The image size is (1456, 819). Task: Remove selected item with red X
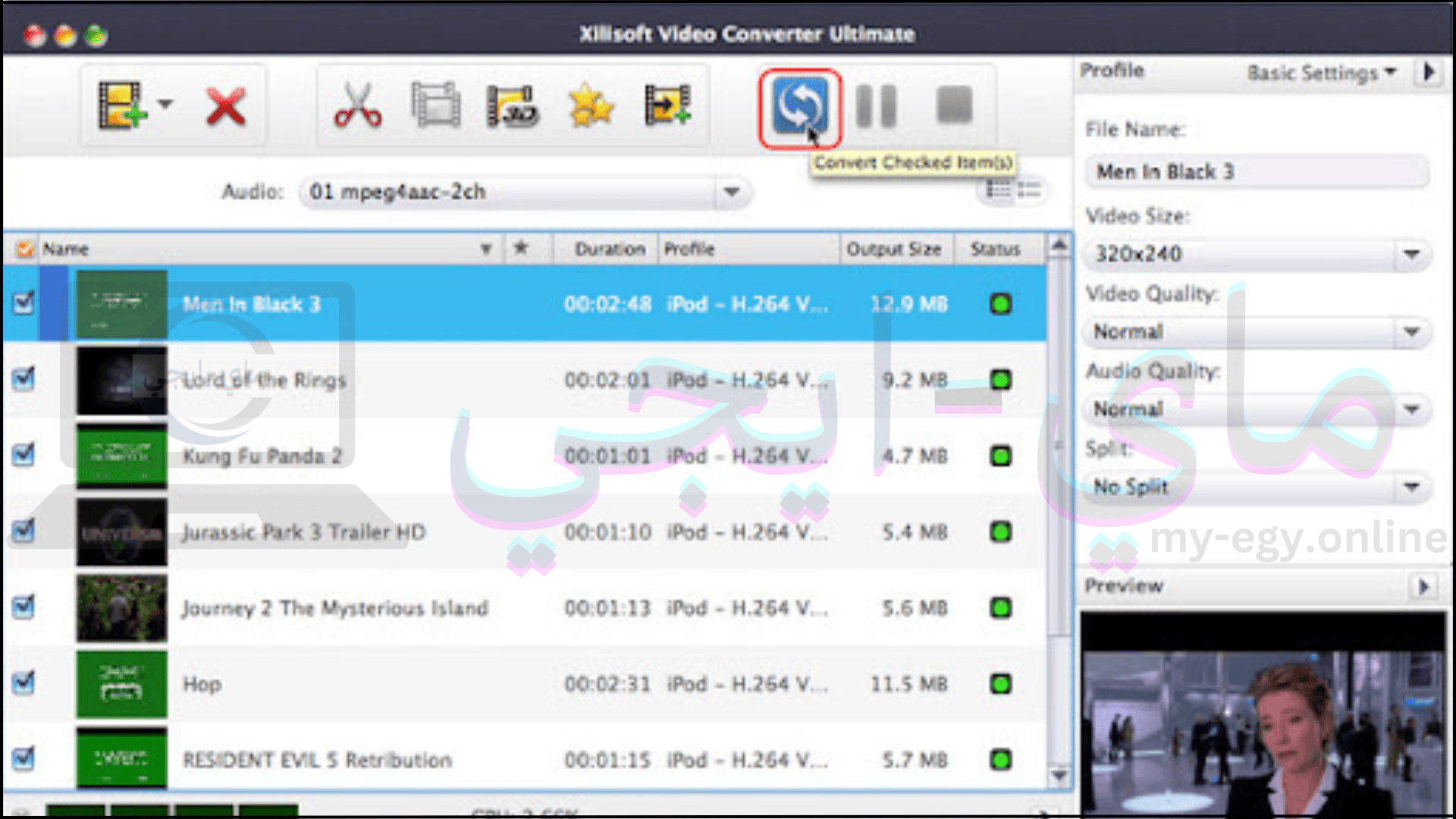[x=226, y=106]
